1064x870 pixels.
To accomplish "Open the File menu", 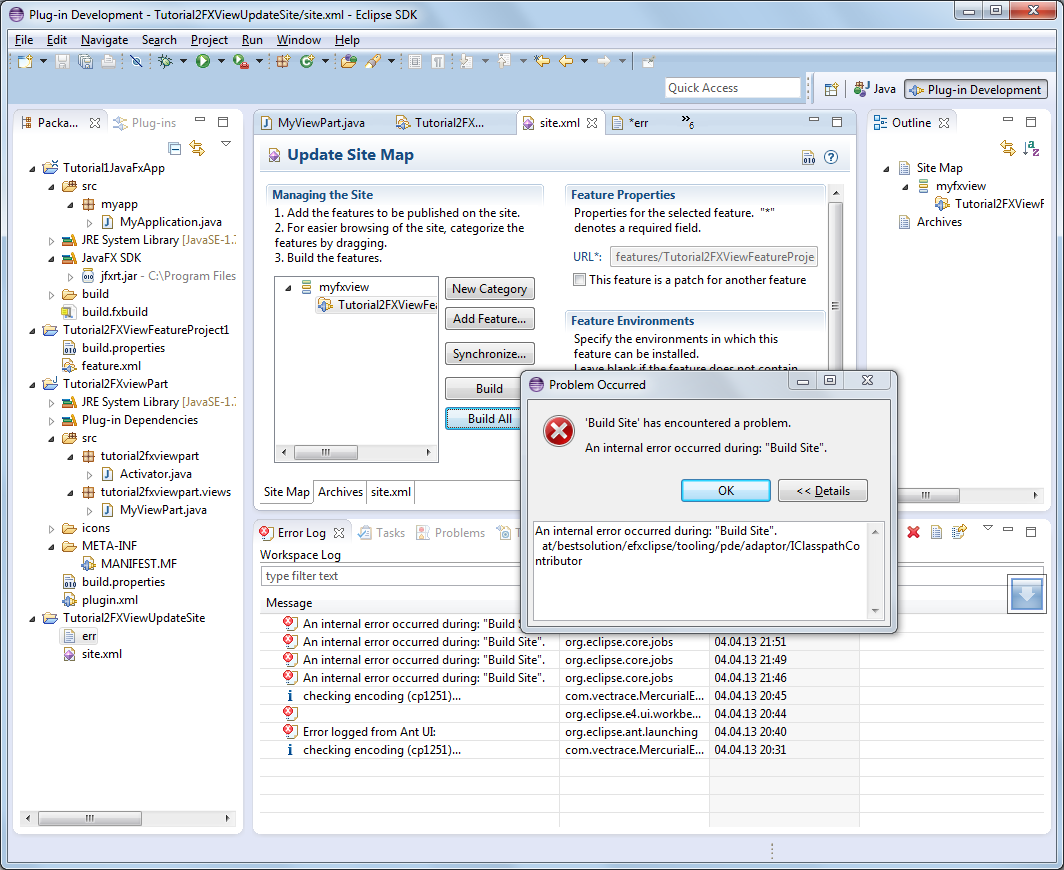I will tap(24, 40).
